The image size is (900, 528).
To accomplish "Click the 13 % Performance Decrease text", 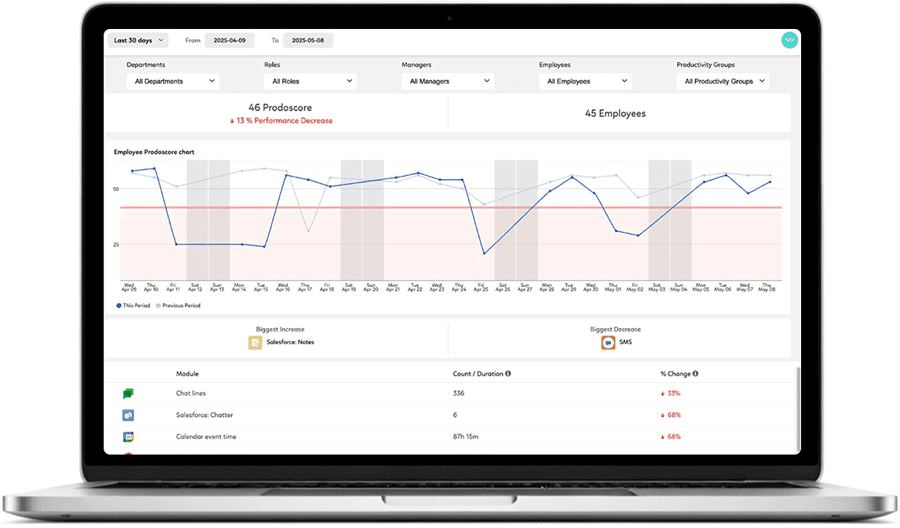I will point(281,121).
